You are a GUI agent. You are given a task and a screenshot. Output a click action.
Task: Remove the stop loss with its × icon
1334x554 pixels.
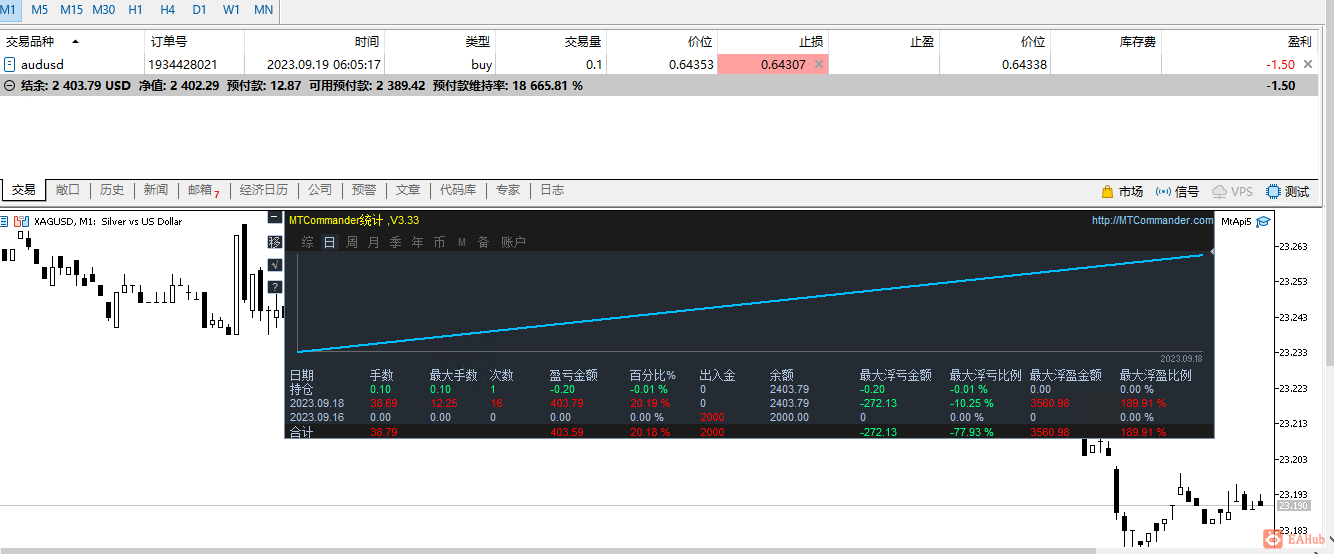tap(818, 64)
